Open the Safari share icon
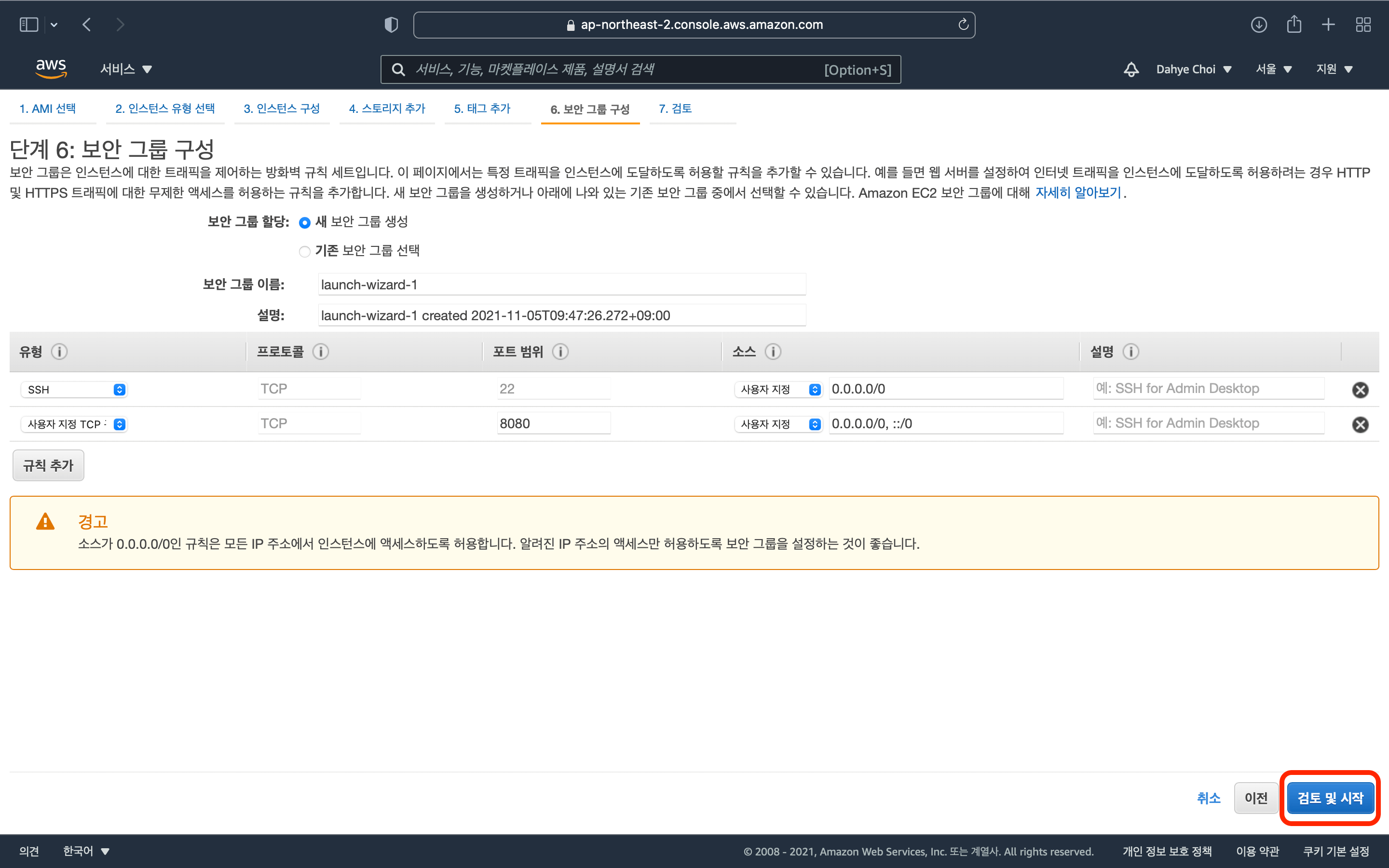 pyautogui.click(x=1294, y=24)
